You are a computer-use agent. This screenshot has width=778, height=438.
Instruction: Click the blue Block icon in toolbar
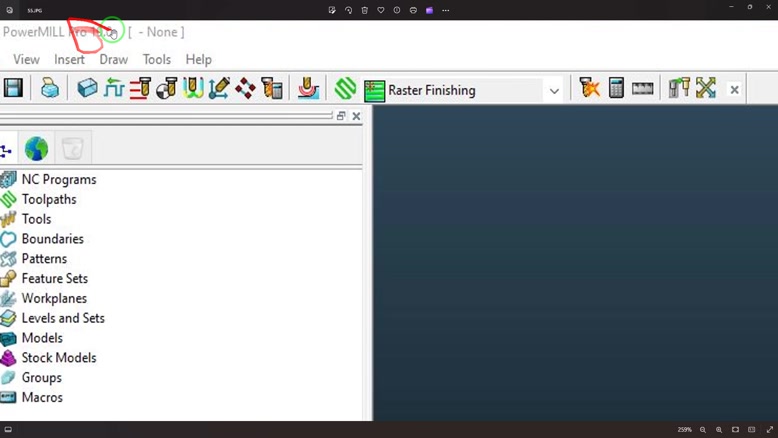click(x=88, y=89)
